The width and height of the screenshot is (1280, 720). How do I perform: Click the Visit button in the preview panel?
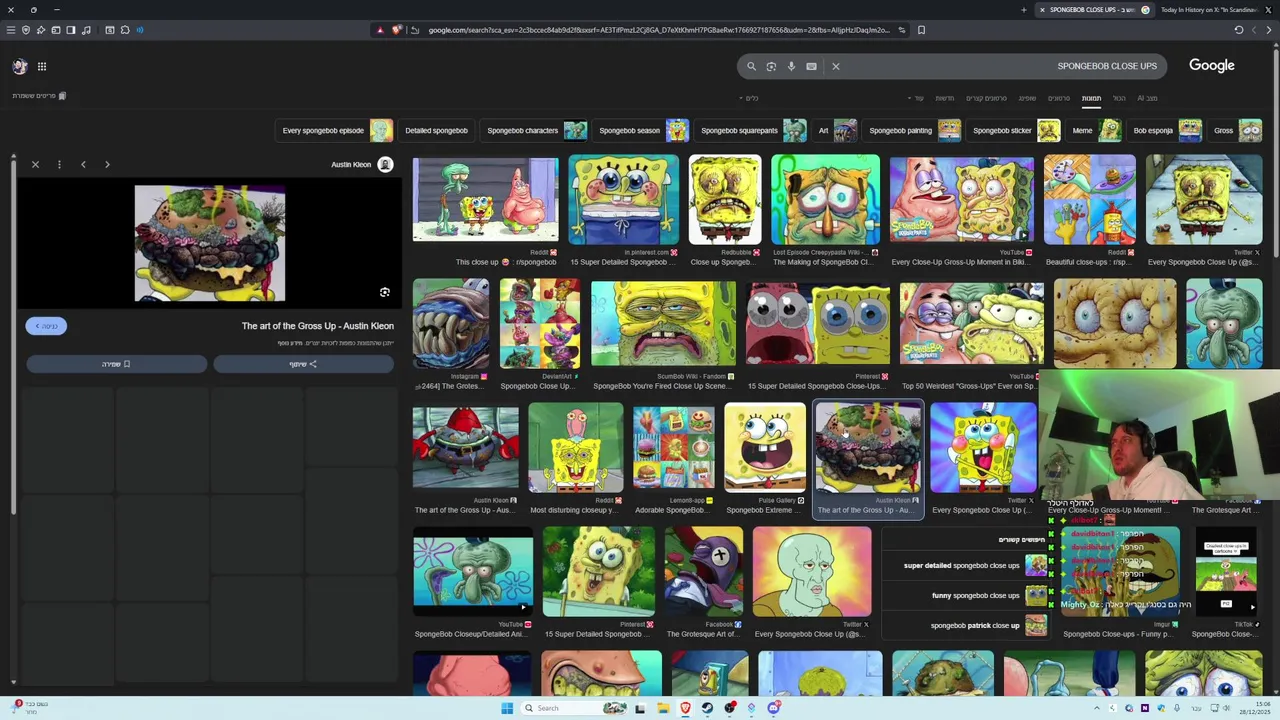coord(46,326)
